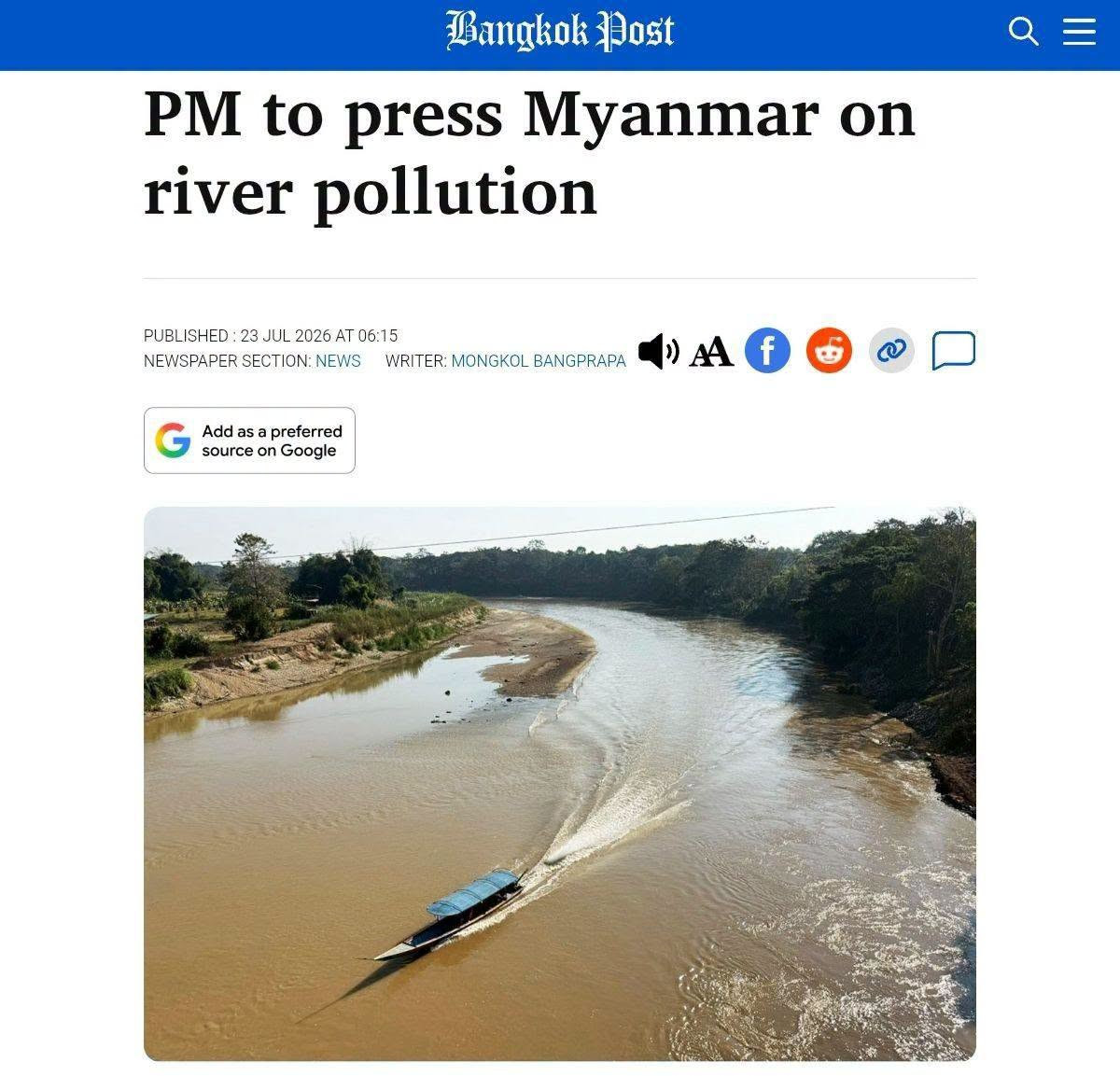
Task: Click the WRITER label text
Action: pyautogui.click(x=415, y=361)
